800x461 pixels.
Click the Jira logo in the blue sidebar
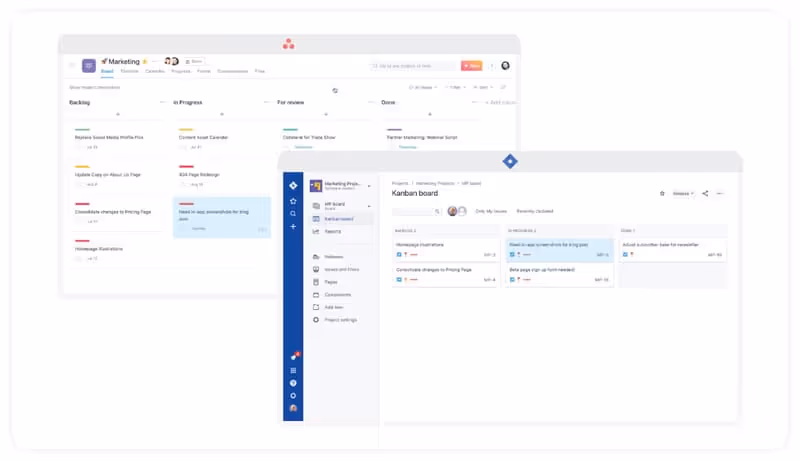[293, 186]
